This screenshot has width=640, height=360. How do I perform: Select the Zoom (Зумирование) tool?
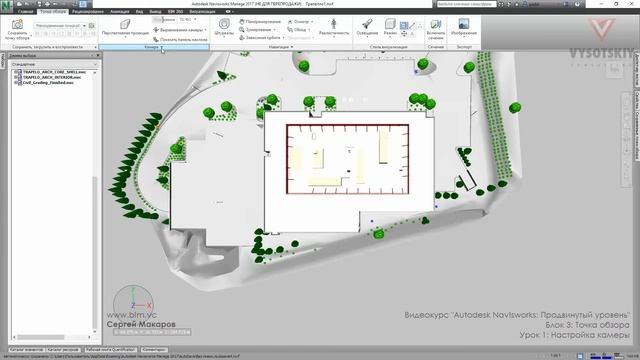pos(256,29)
